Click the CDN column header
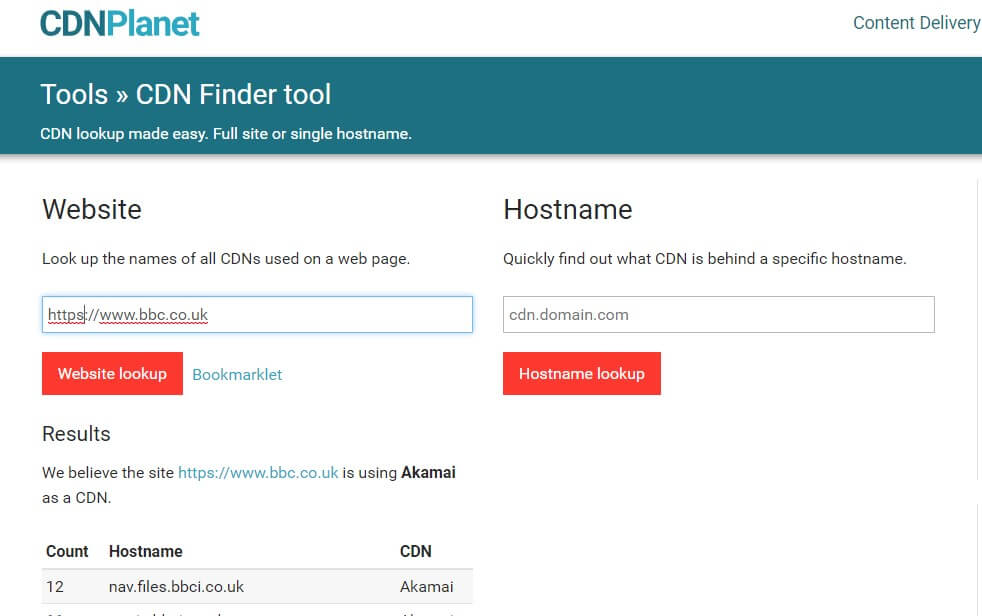982x616 pixels. tap(415, 551)
